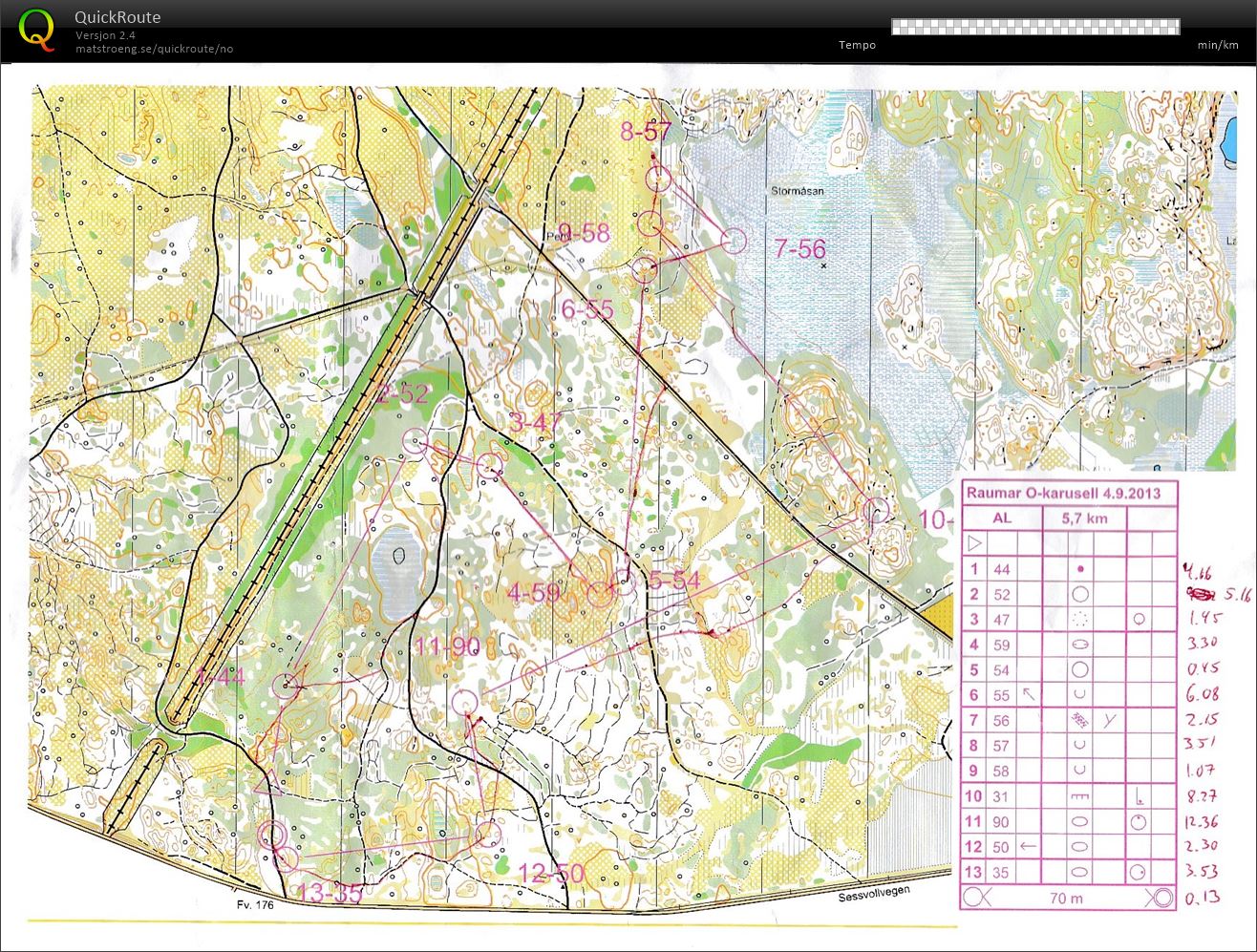This screenshot has height=952, width=1257.
Task: Select the 'Versjon 2.4' text
Action: [105, 35]
